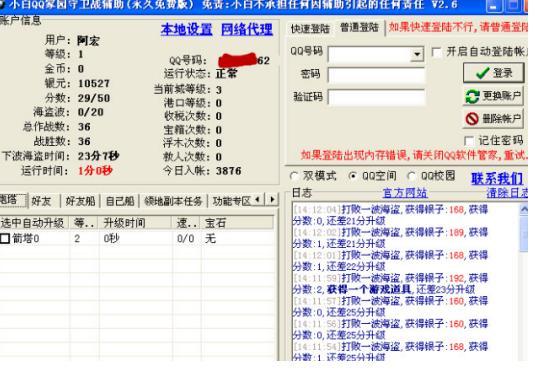Click the 宝石 column header
This screenshot has height=374, width=535.
tap(236, 223)
